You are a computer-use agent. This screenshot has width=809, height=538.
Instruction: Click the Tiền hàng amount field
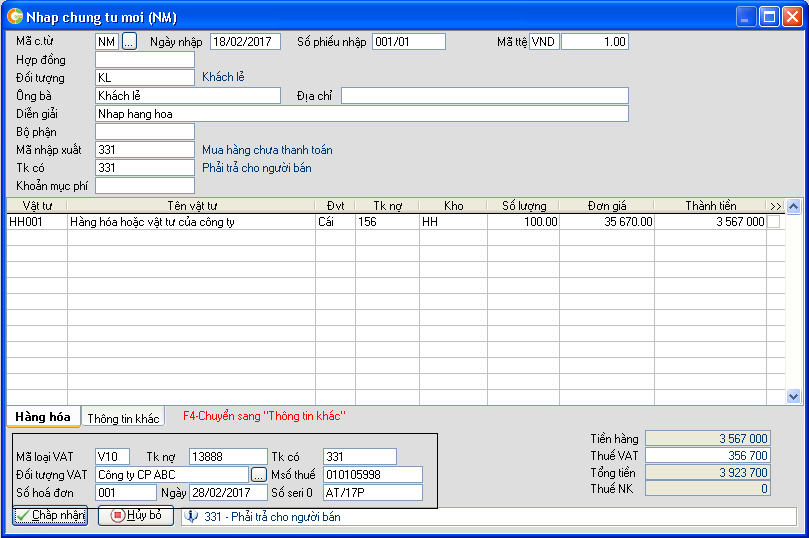pyautogui.click(x=708, y=438)
